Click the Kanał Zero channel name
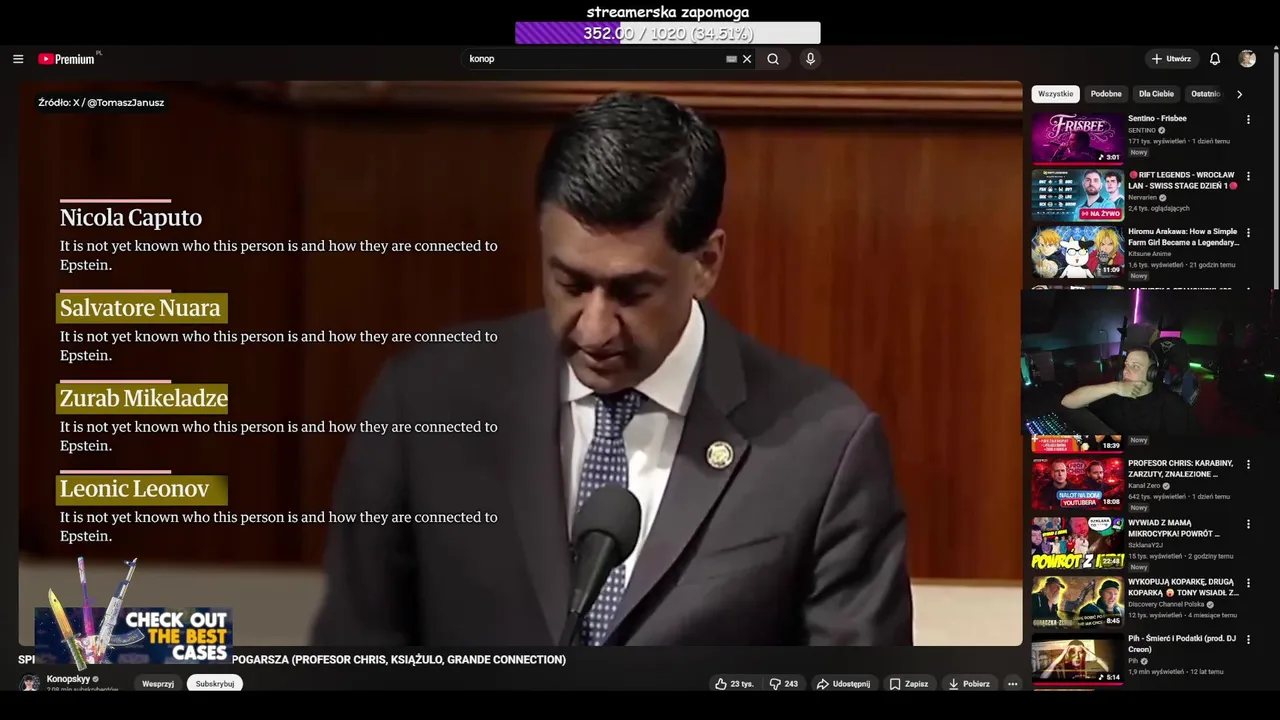This screenshot has width=1280, height=720. tap(1143, 486)
